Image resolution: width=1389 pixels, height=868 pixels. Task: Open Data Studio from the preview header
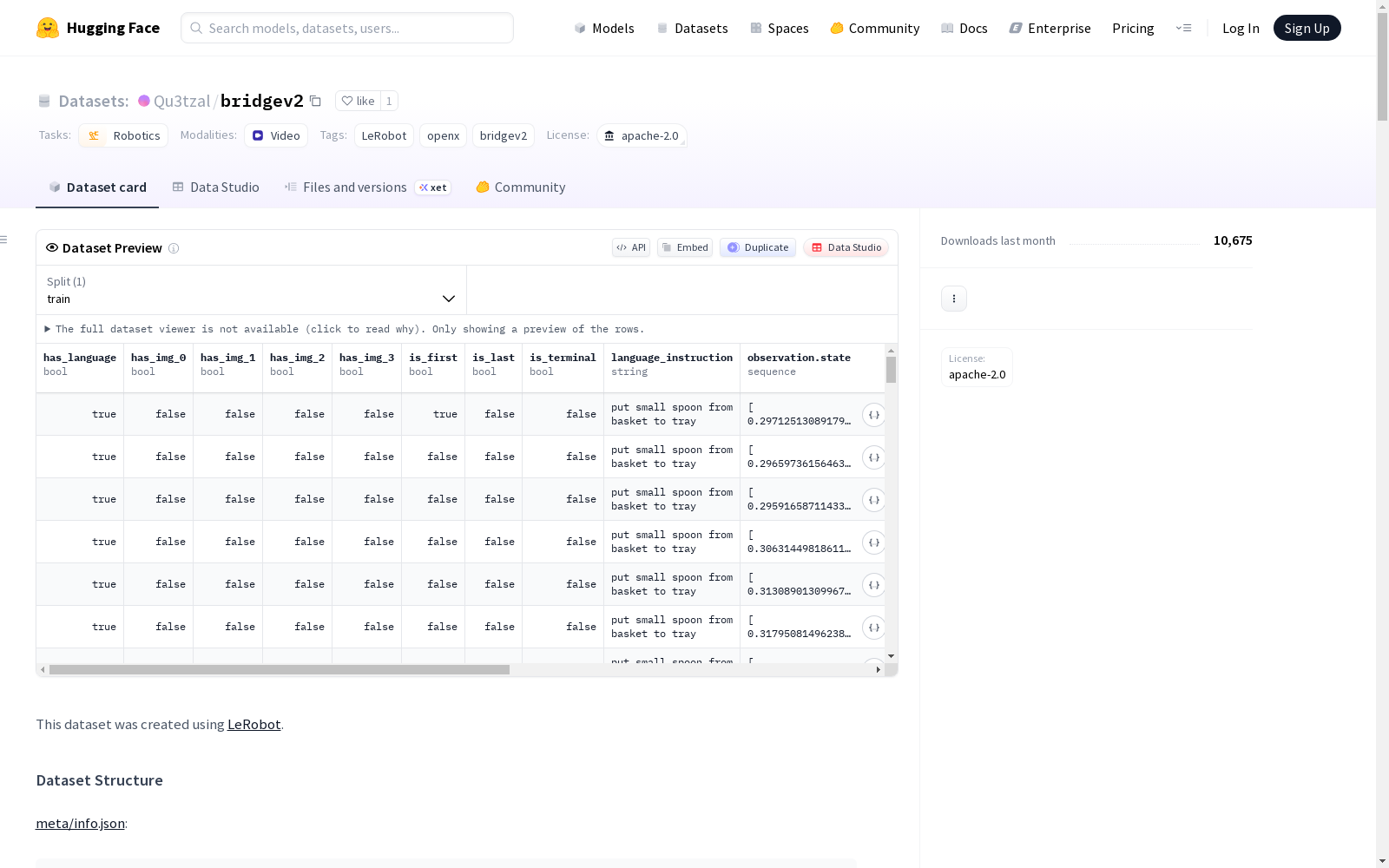click(x=846, y=247)
